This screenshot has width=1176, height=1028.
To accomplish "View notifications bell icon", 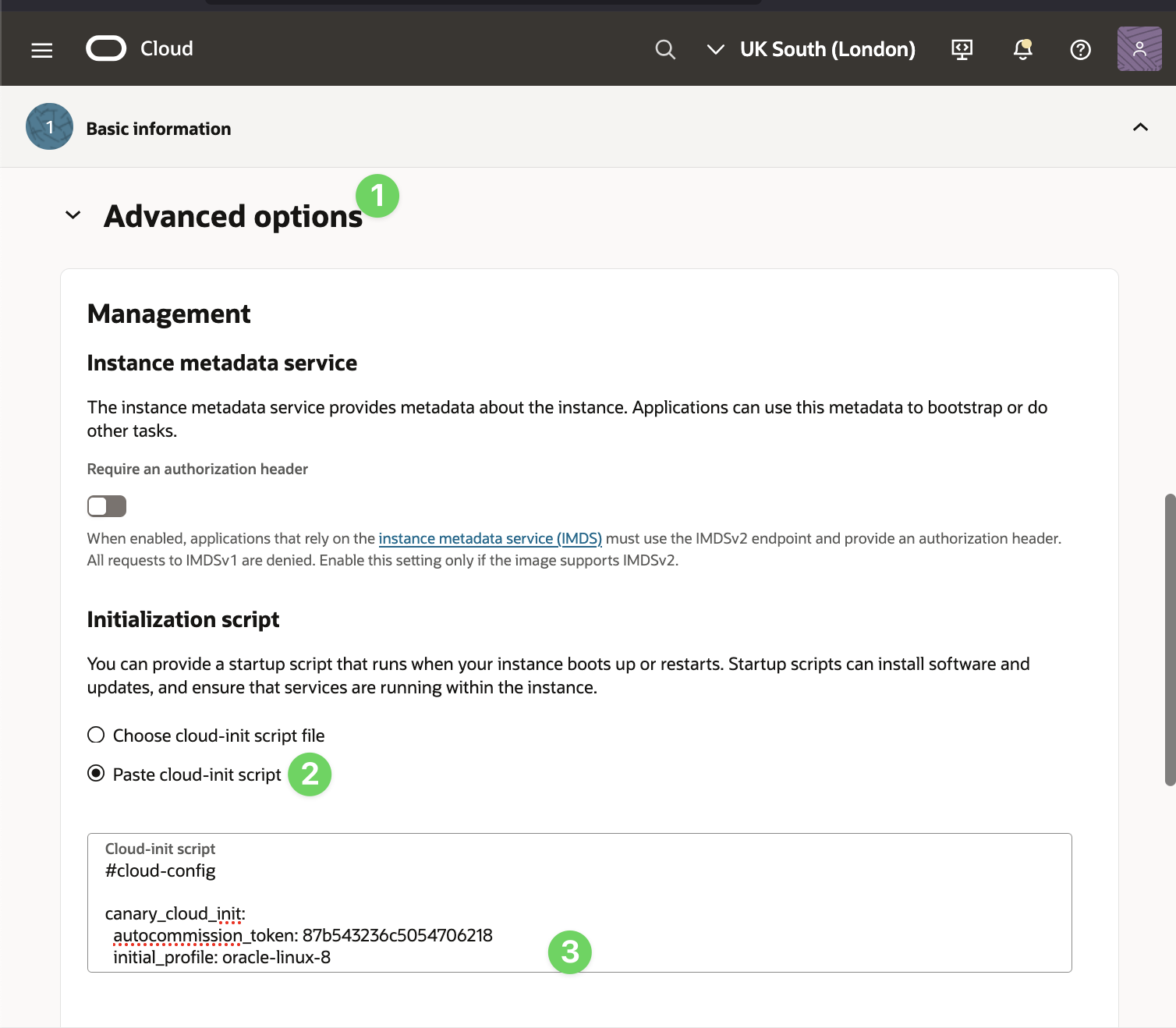I will click(1022, 50).
